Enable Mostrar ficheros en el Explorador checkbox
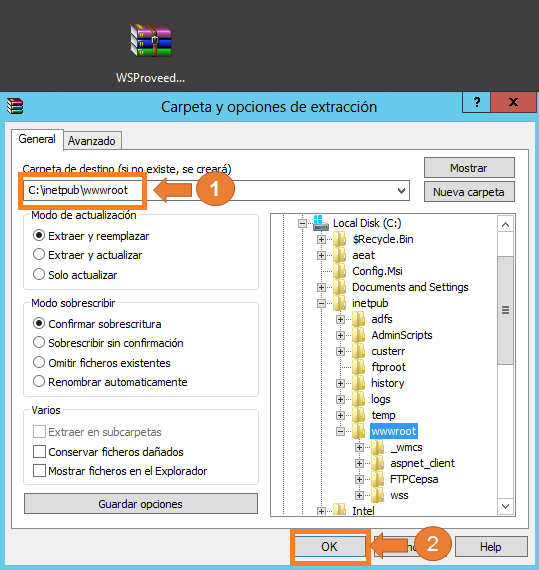Screen dimensions: 539x570 click(x=39, y=471)
